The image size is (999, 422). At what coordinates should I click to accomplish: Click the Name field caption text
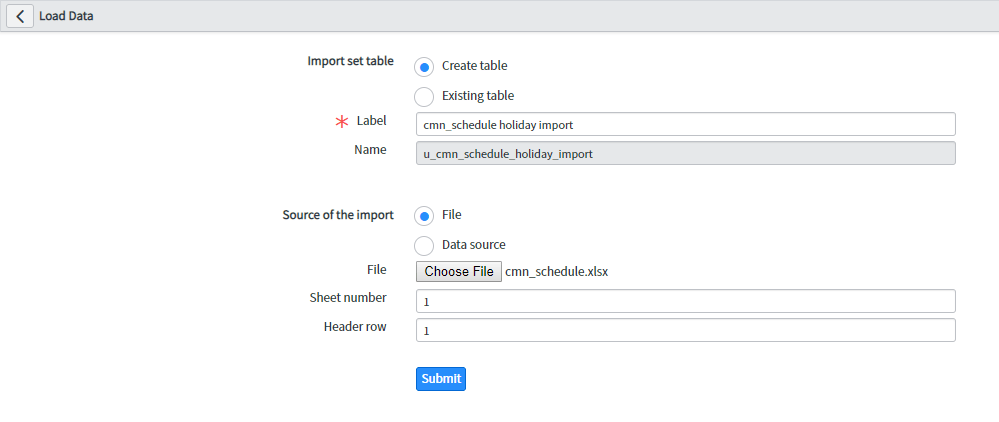[x=370, y=150]
